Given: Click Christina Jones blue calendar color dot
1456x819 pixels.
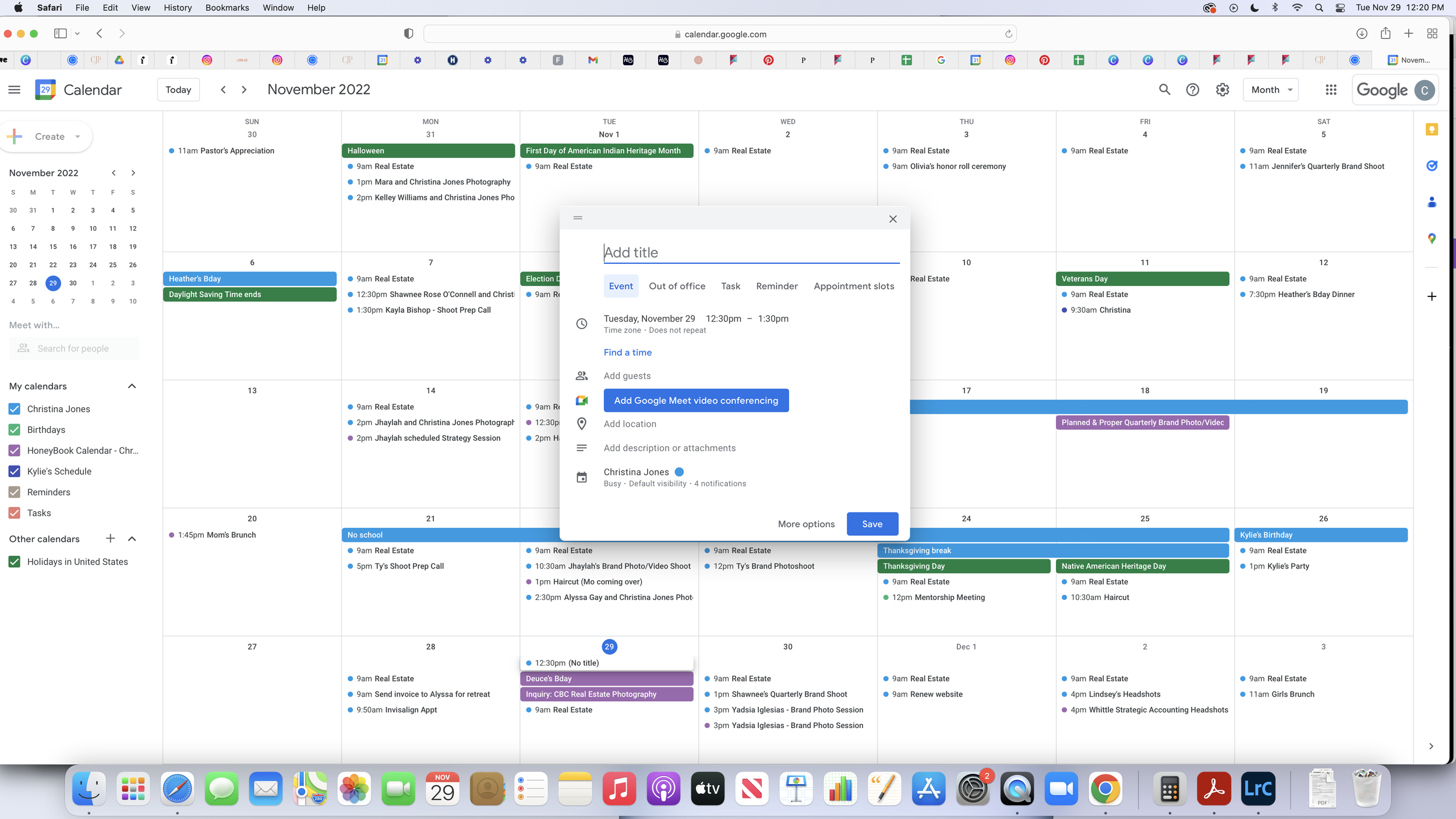Looking at the screenshot, I should click(679, 472).
